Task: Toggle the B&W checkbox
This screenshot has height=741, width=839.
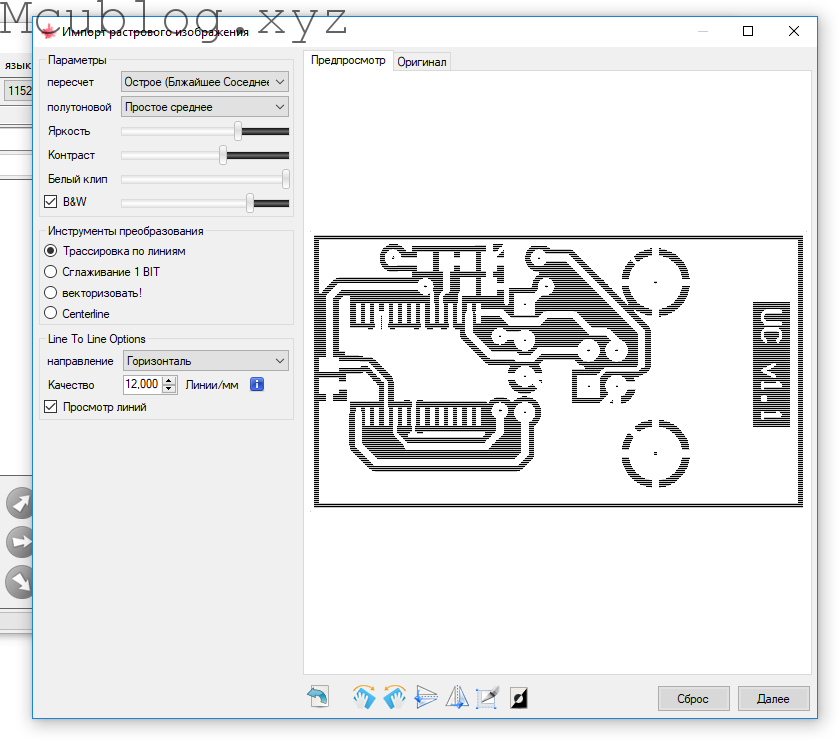Action: click(52, 201)
